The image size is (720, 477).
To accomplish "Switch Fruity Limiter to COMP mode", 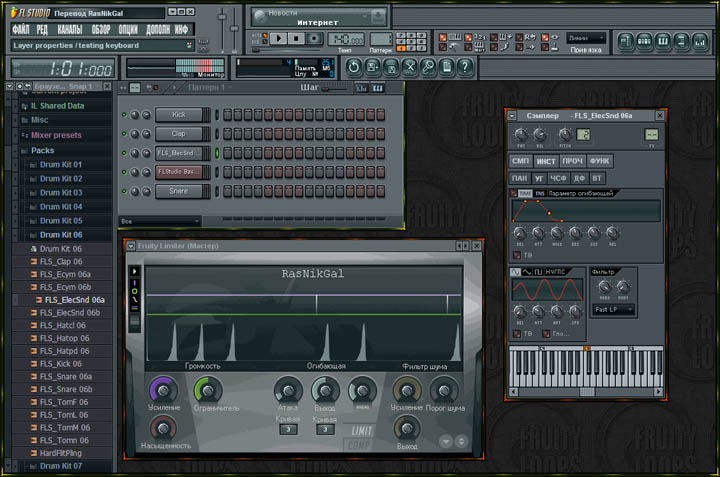I will point(358,445).
